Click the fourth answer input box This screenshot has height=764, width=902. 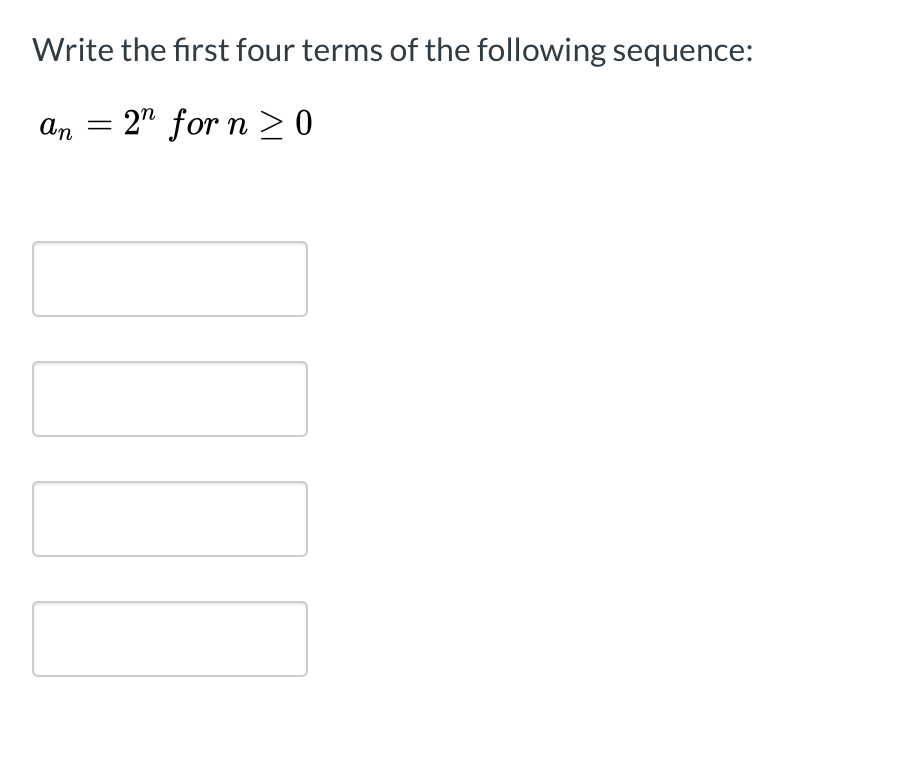pyautogui.click(x=169, y=638)
